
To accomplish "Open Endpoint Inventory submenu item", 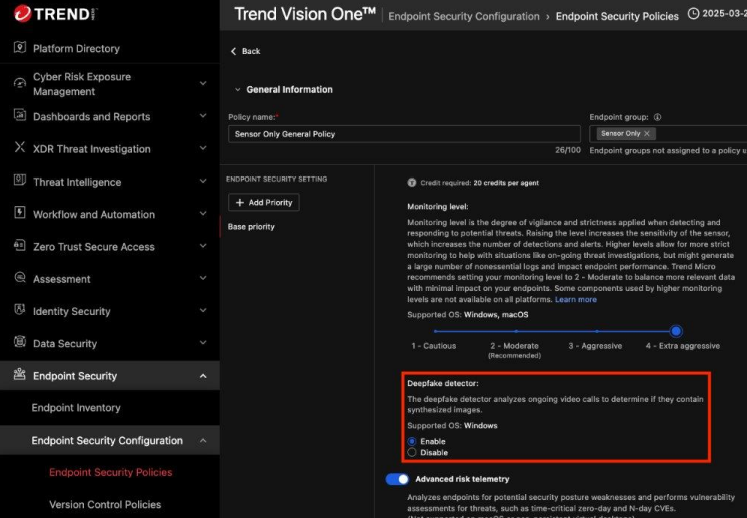I will pos(76,408).
